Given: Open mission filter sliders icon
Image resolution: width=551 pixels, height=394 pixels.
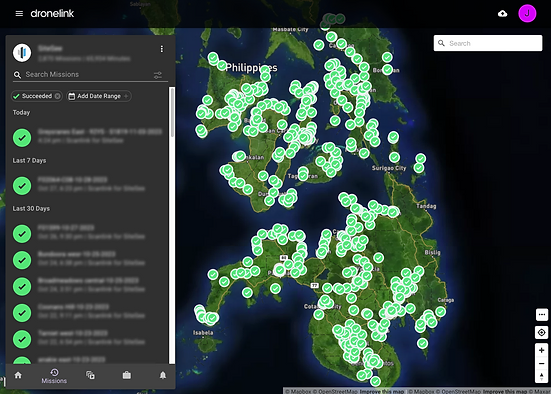Looking at the screenshot, I should tap(158, 75).
